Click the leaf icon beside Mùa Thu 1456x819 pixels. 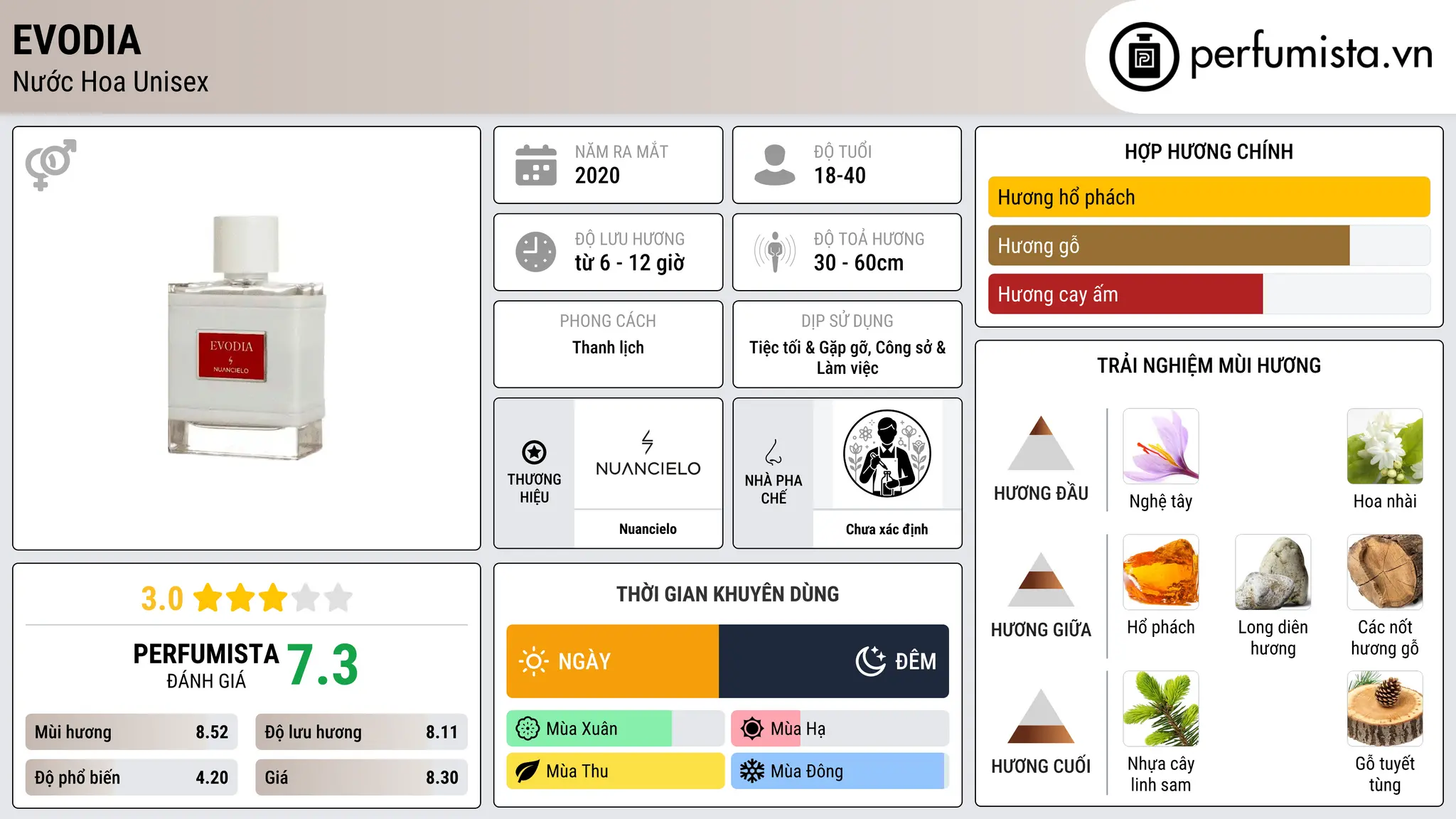tap(528, 771)
